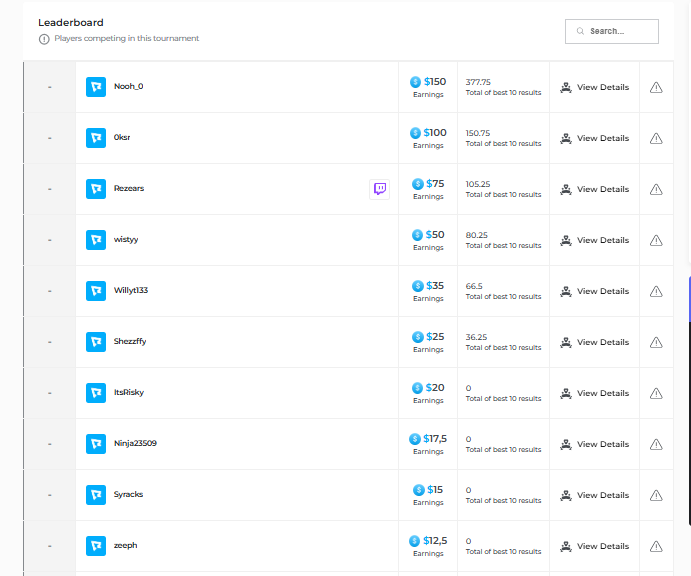
Task: Click the $17,5 earnings value
Action: [435, 439]
